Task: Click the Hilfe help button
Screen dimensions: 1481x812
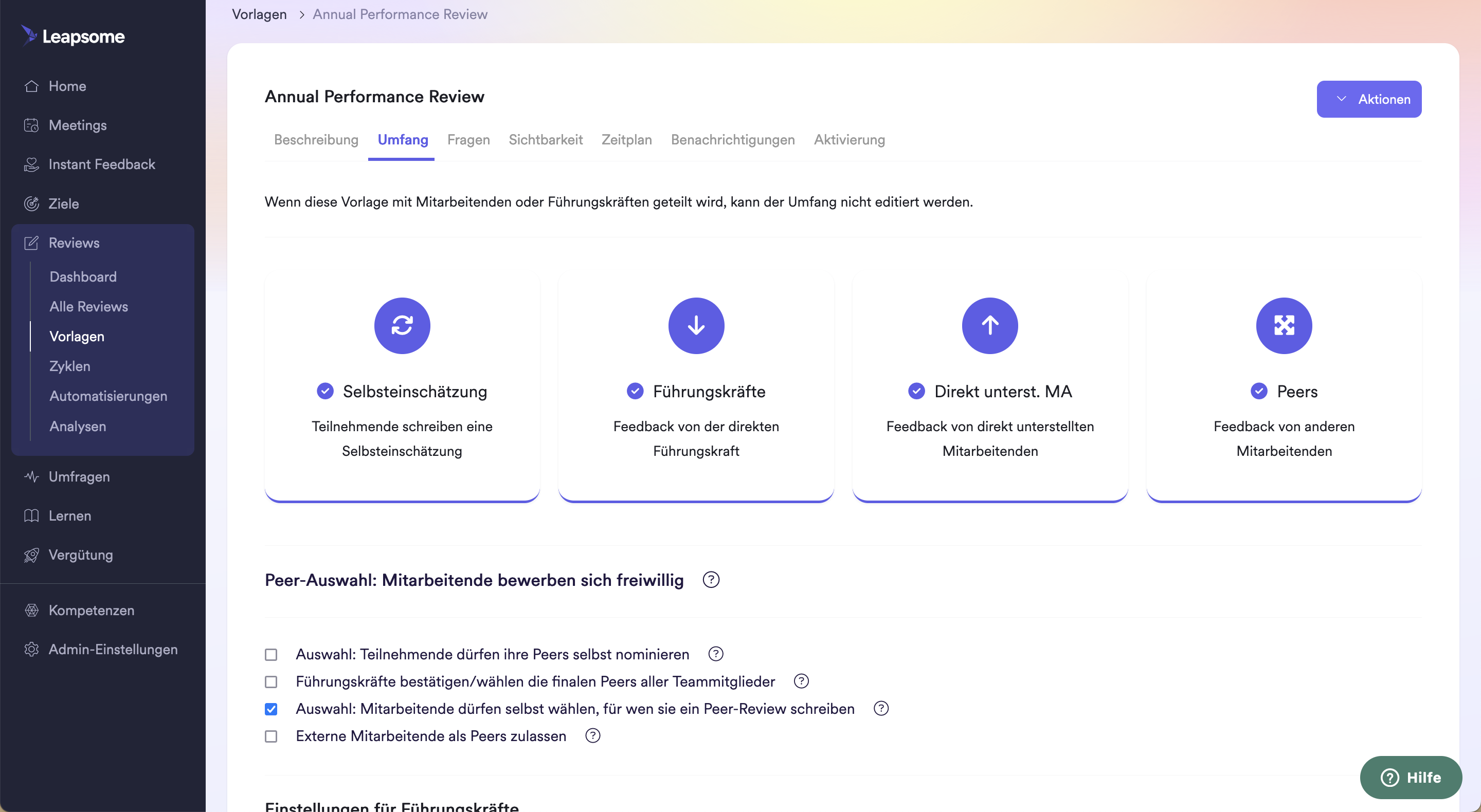Action: 1411,778
